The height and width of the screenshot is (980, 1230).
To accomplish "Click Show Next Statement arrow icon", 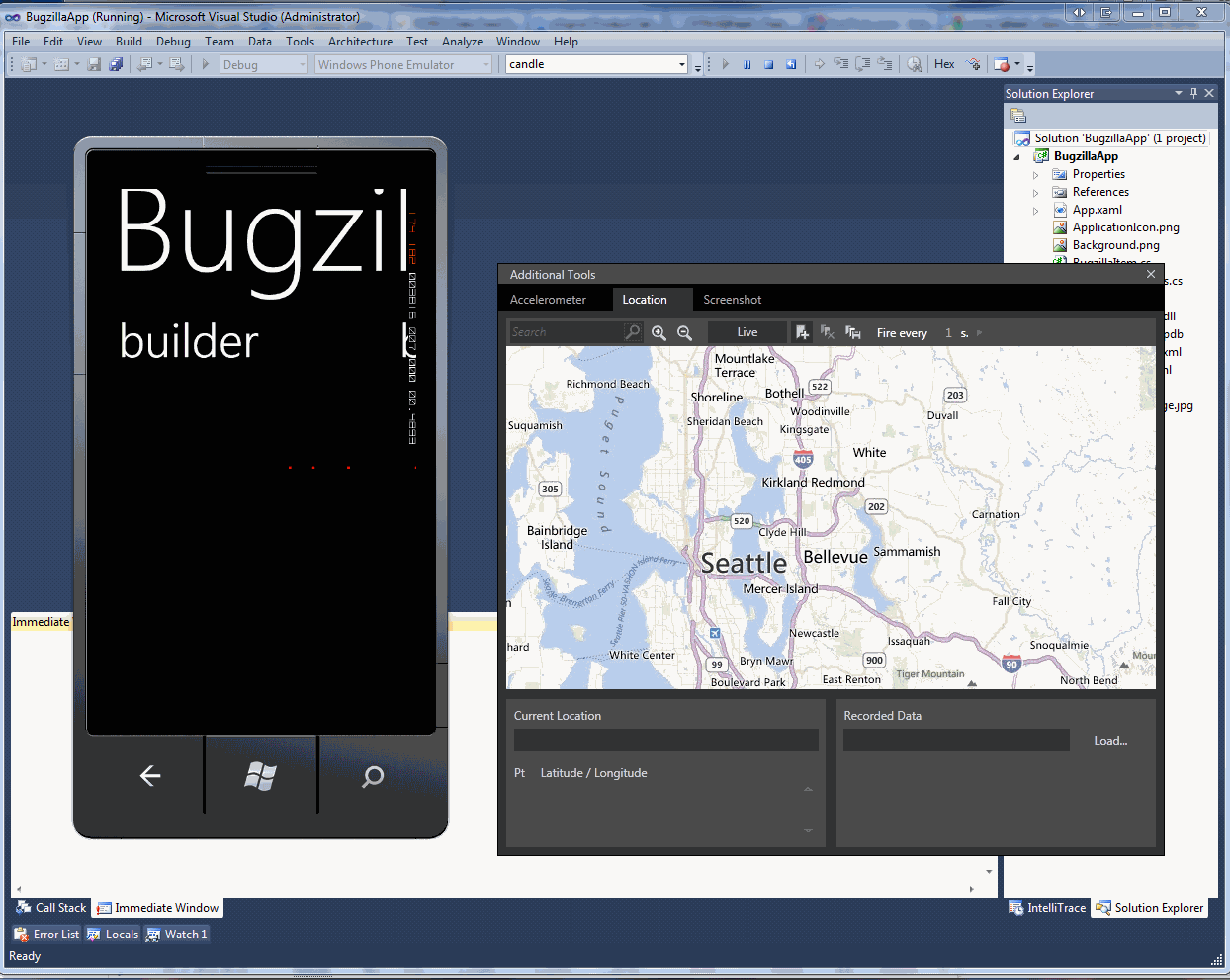I will tap(819, 64).
